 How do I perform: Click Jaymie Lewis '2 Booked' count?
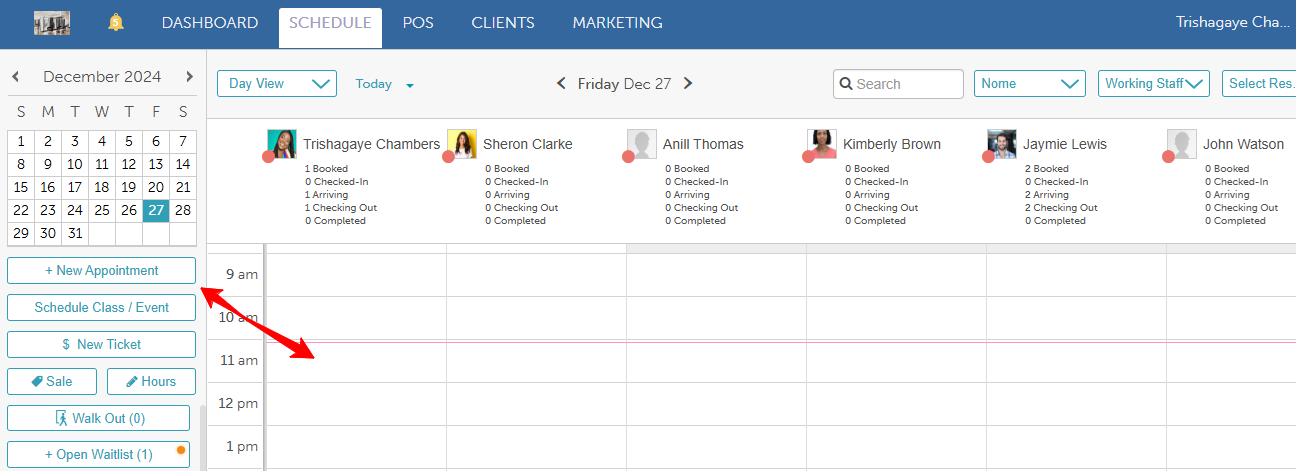pos(1046,169)
